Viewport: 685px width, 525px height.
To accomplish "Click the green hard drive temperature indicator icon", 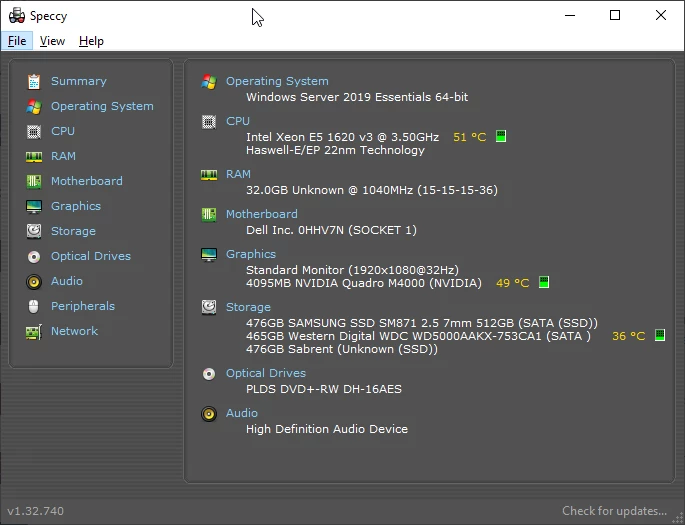I will tap(660, 335).
